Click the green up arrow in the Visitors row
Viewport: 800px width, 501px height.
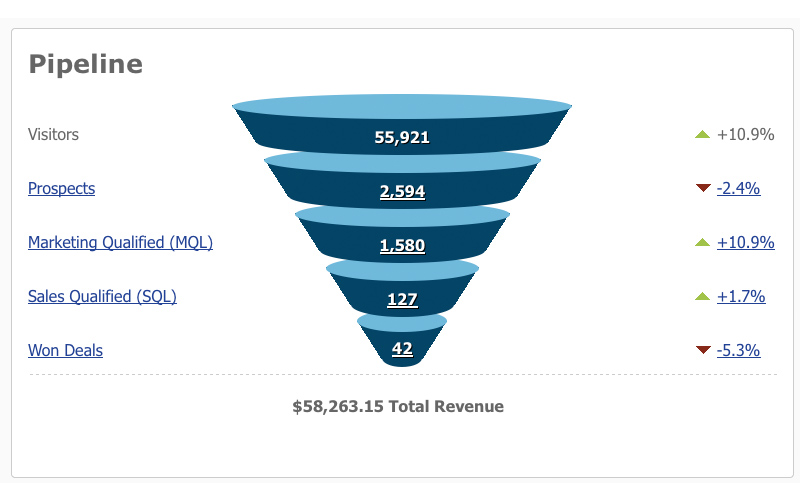(x=702, y=134)
